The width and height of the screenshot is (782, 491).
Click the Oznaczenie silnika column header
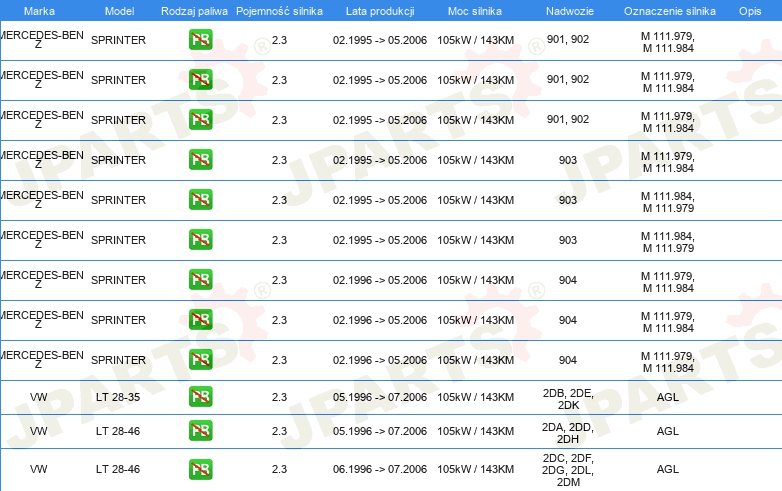(x=667, y=10)
